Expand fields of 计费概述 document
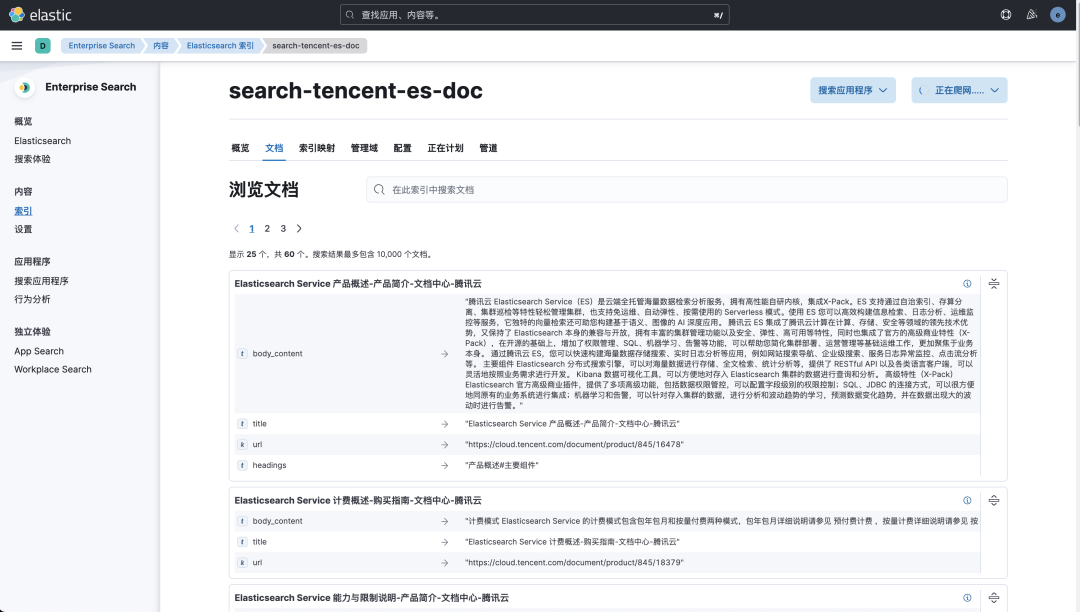The height and width of the screenshot is (612, 1080). (994, 500)
